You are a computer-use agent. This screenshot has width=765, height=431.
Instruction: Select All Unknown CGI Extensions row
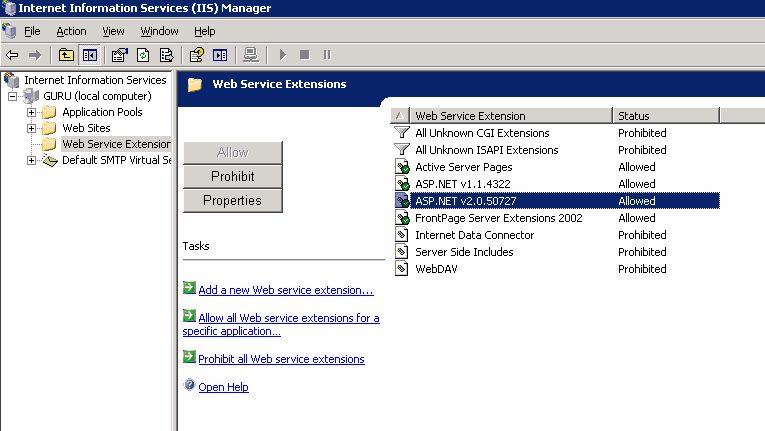point(556,133)
